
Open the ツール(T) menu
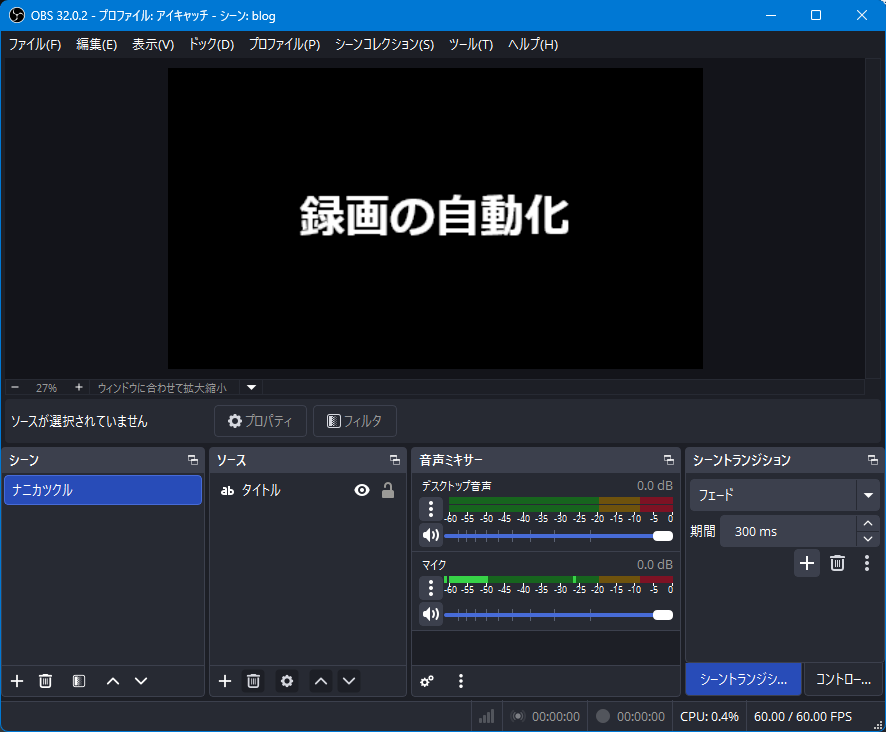click(x=470, y=44)
